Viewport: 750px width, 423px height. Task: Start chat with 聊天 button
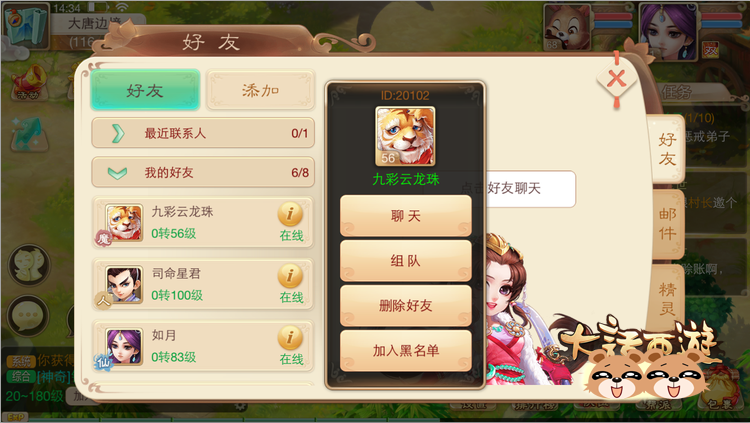(406, 216)
